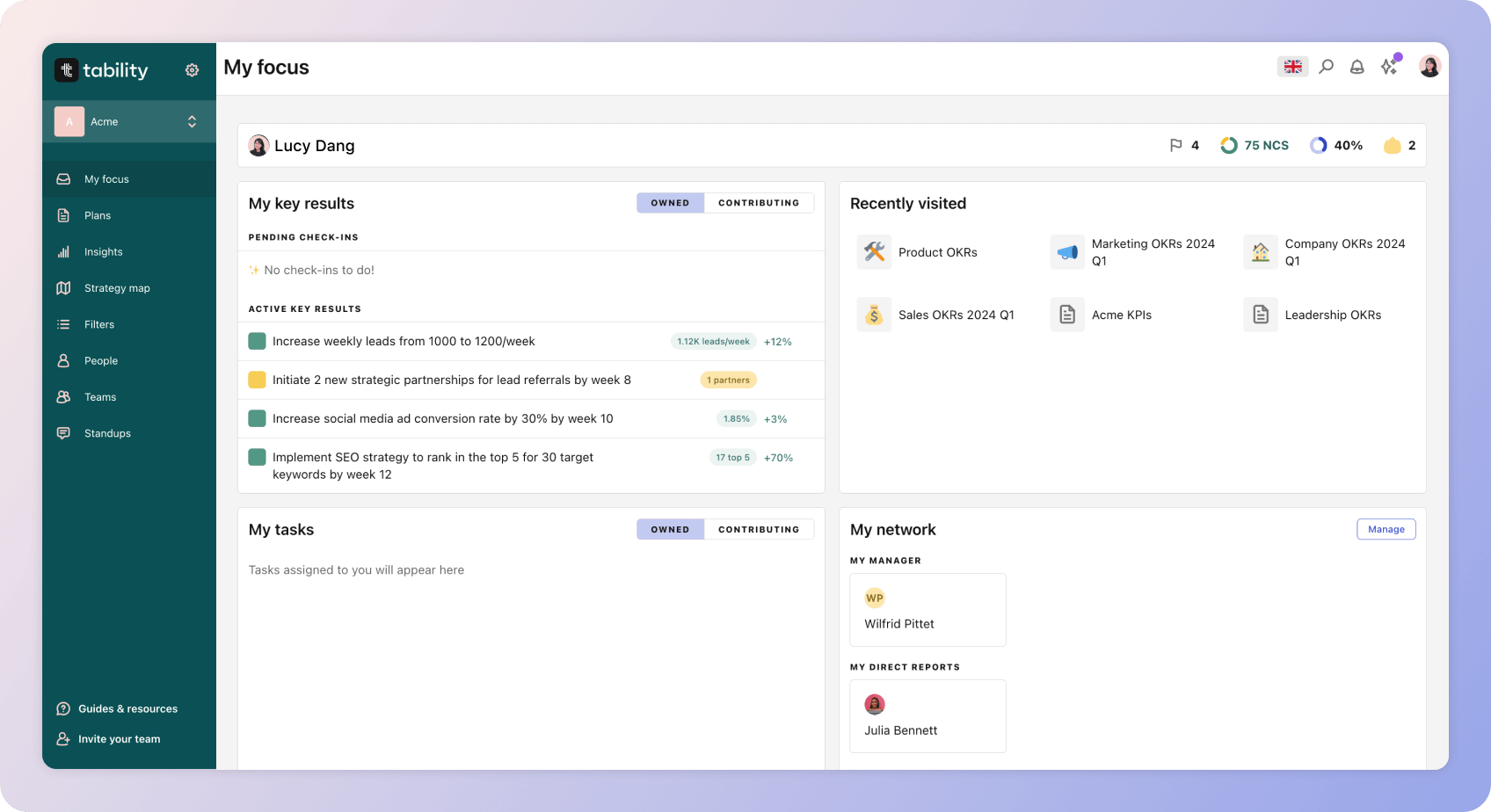Click the Tability logo icon
This screenshot has width=1491, height=812.
tap(67, 70)
